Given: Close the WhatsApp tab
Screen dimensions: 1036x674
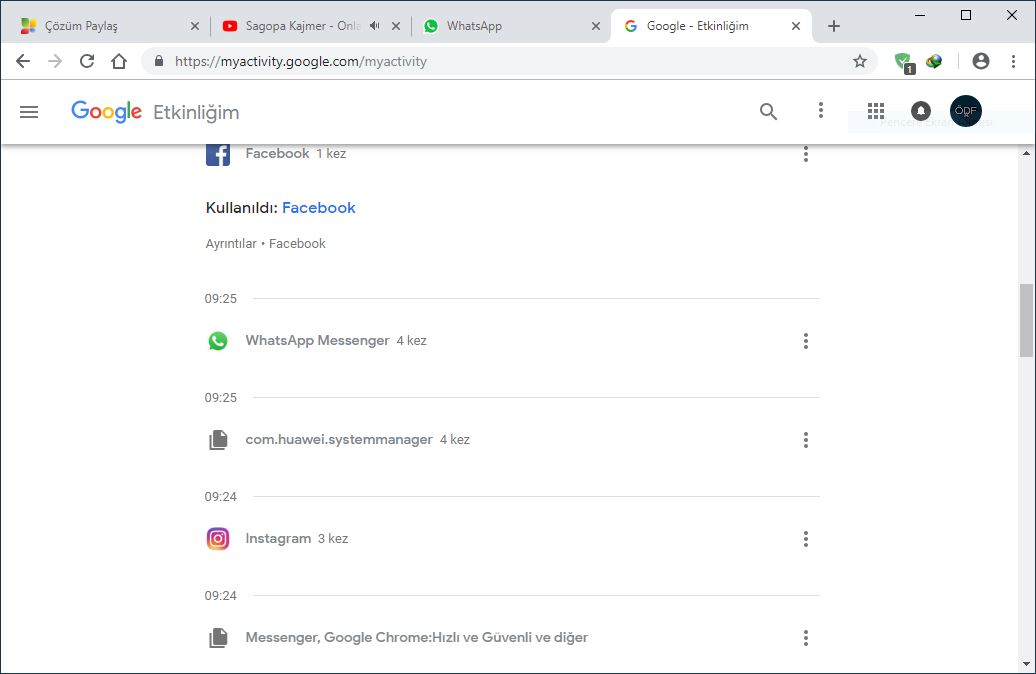Looking at the screenshot, I should click(595, 26).
